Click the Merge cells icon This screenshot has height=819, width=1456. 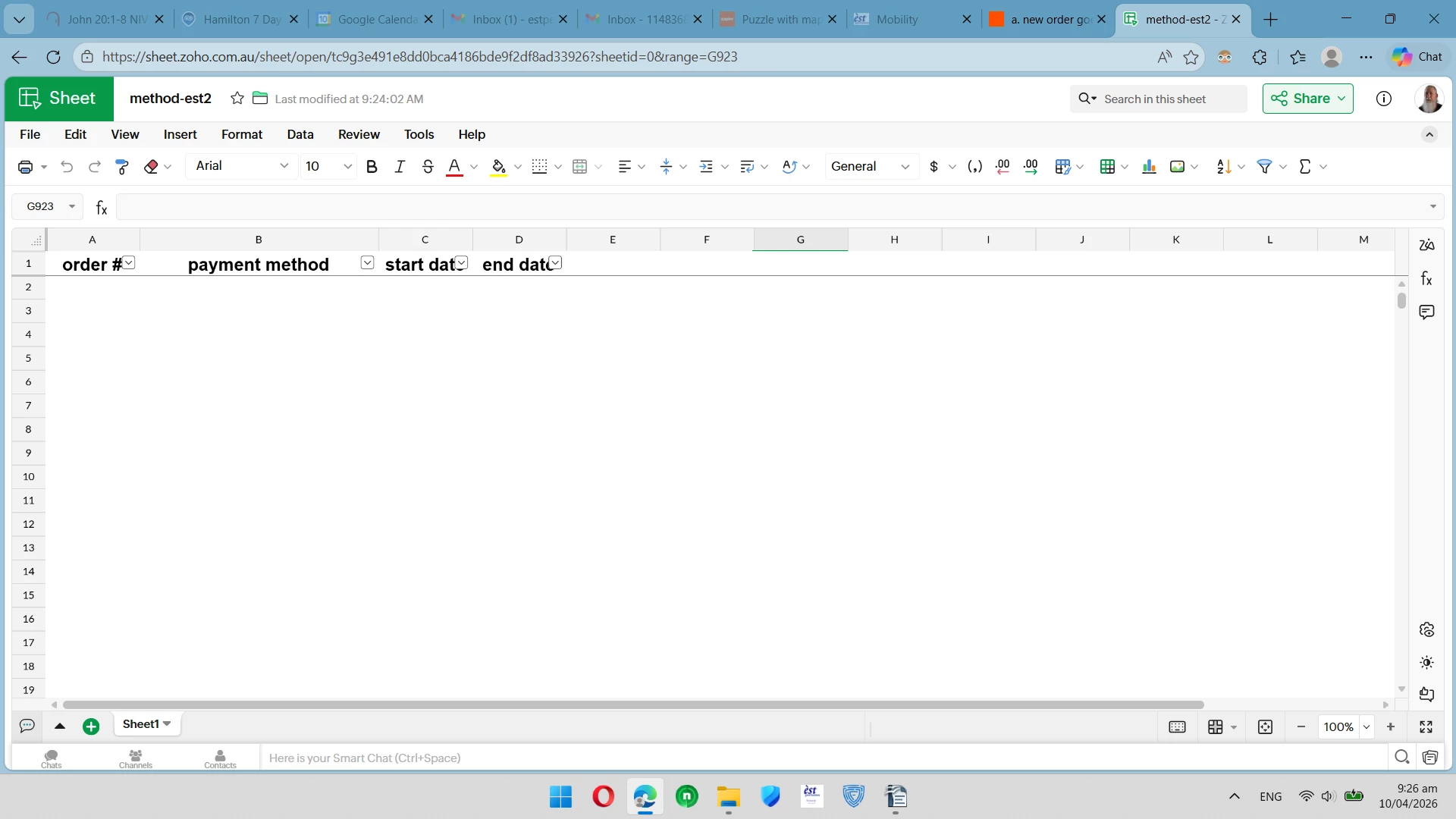[580, 167]
